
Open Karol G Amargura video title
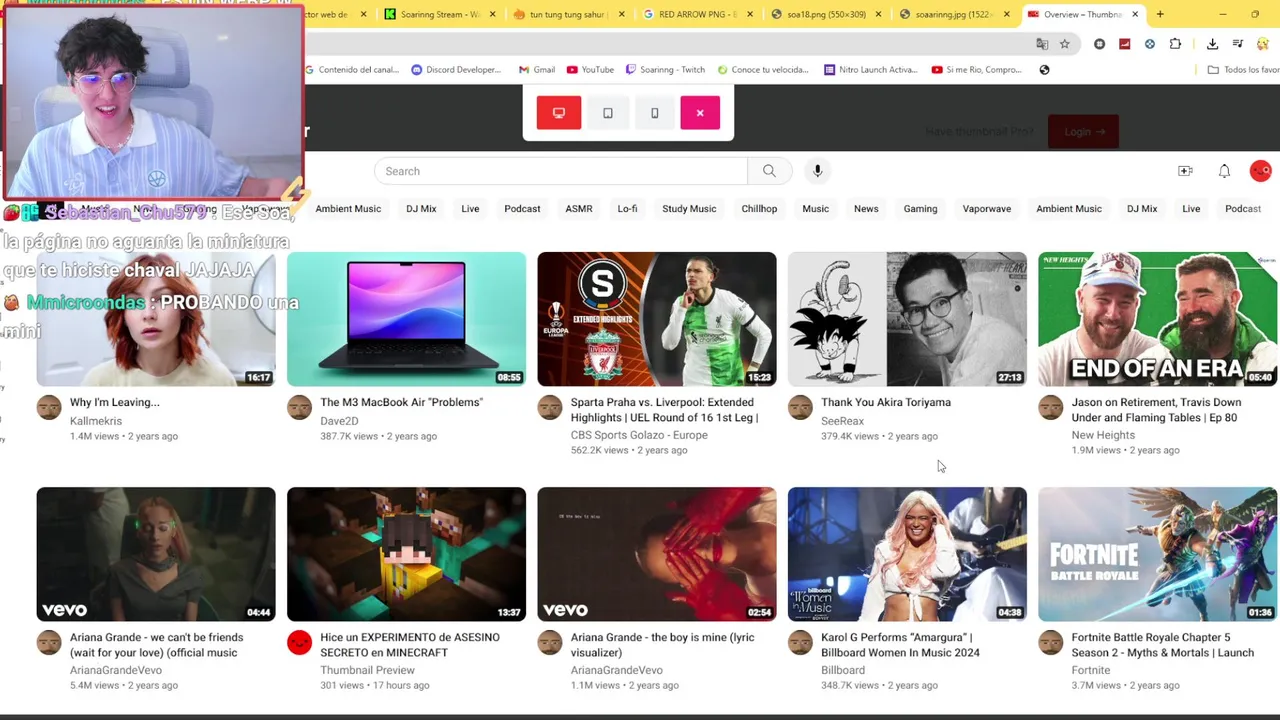click(900, 645)
